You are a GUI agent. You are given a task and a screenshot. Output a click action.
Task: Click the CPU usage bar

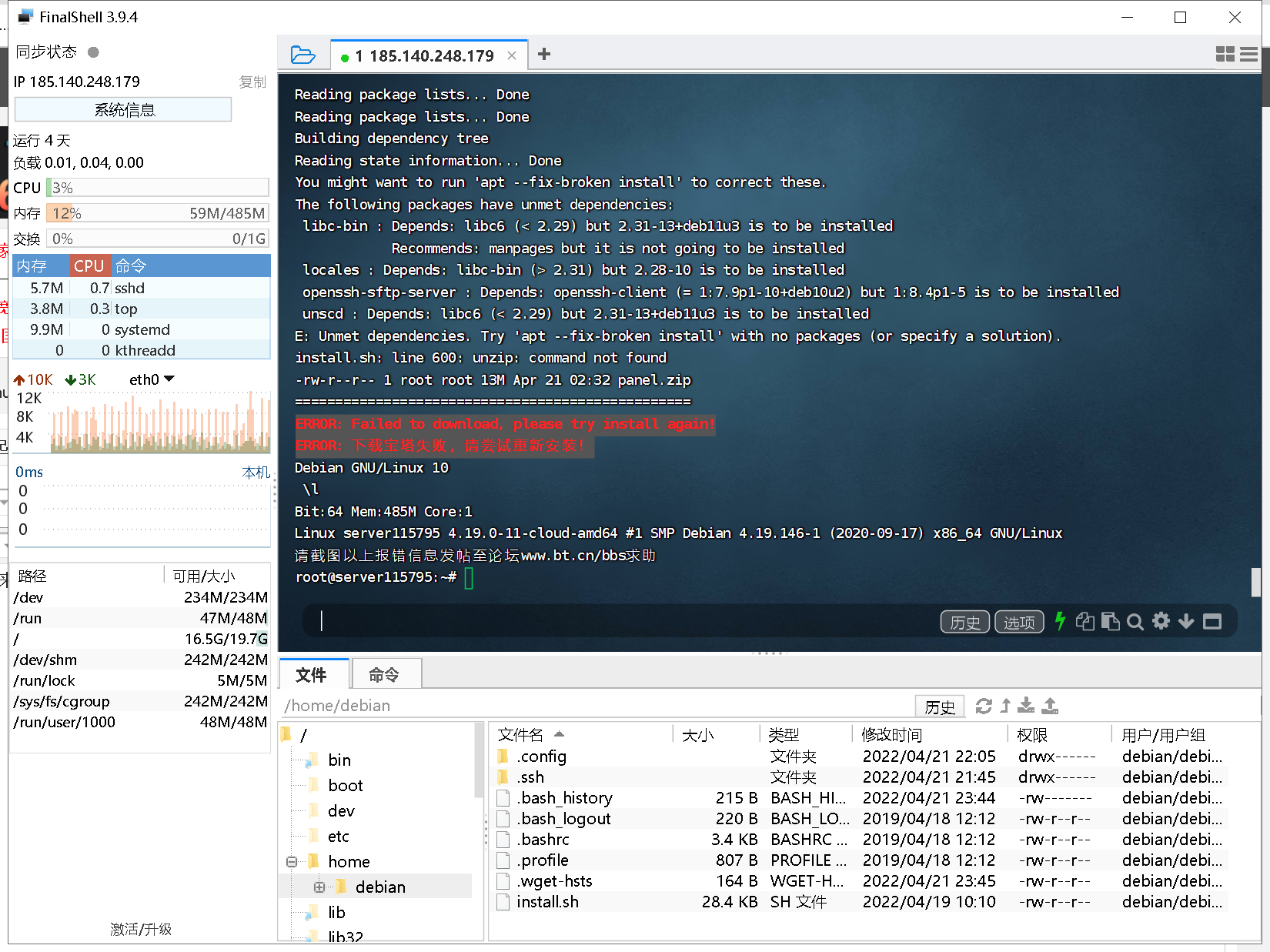click(x=157, y=188)
